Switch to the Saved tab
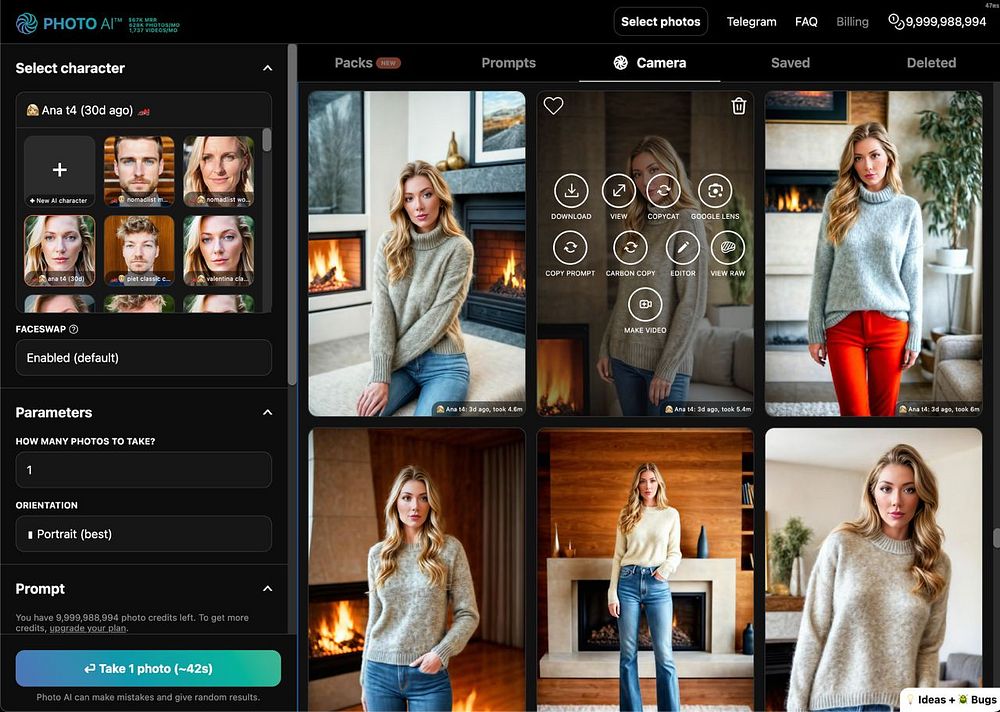Viewport: 1000px width, 712px height. coord(790,63)
